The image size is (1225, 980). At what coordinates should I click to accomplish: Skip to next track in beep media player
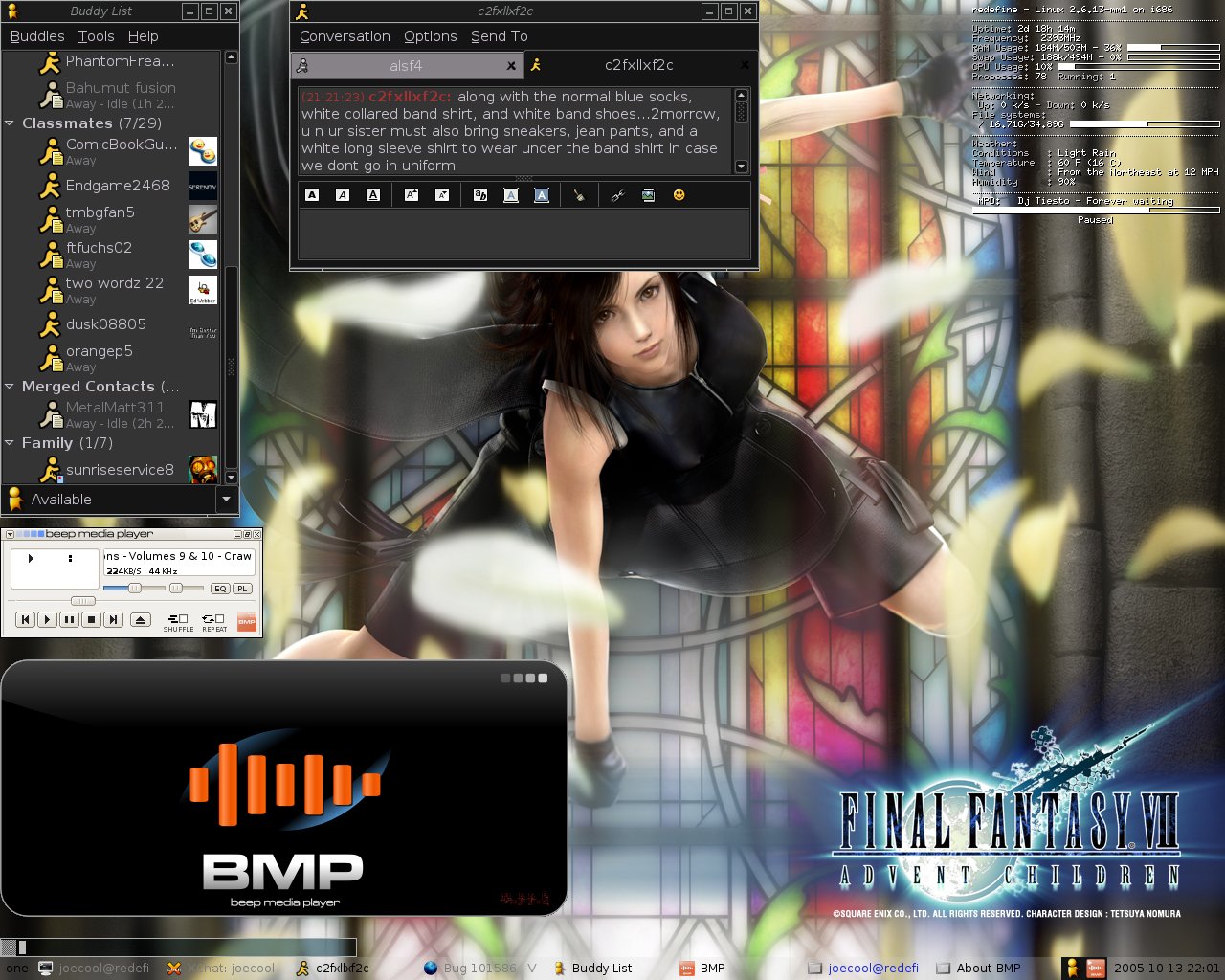click(113, 620)
